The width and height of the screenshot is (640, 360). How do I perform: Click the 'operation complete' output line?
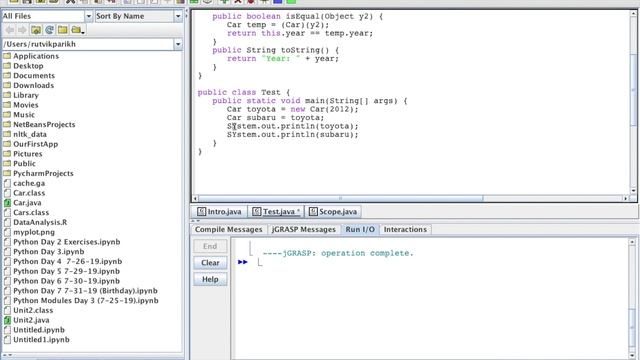coord(338,253)
